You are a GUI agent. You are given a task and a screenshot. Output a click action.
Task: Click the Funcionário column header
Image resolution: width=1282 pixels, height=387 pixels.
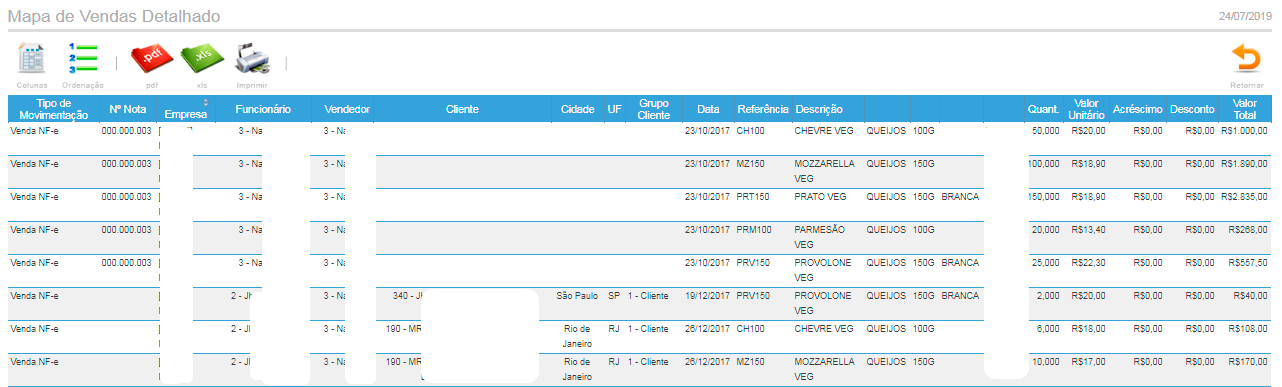coord(263,109)
